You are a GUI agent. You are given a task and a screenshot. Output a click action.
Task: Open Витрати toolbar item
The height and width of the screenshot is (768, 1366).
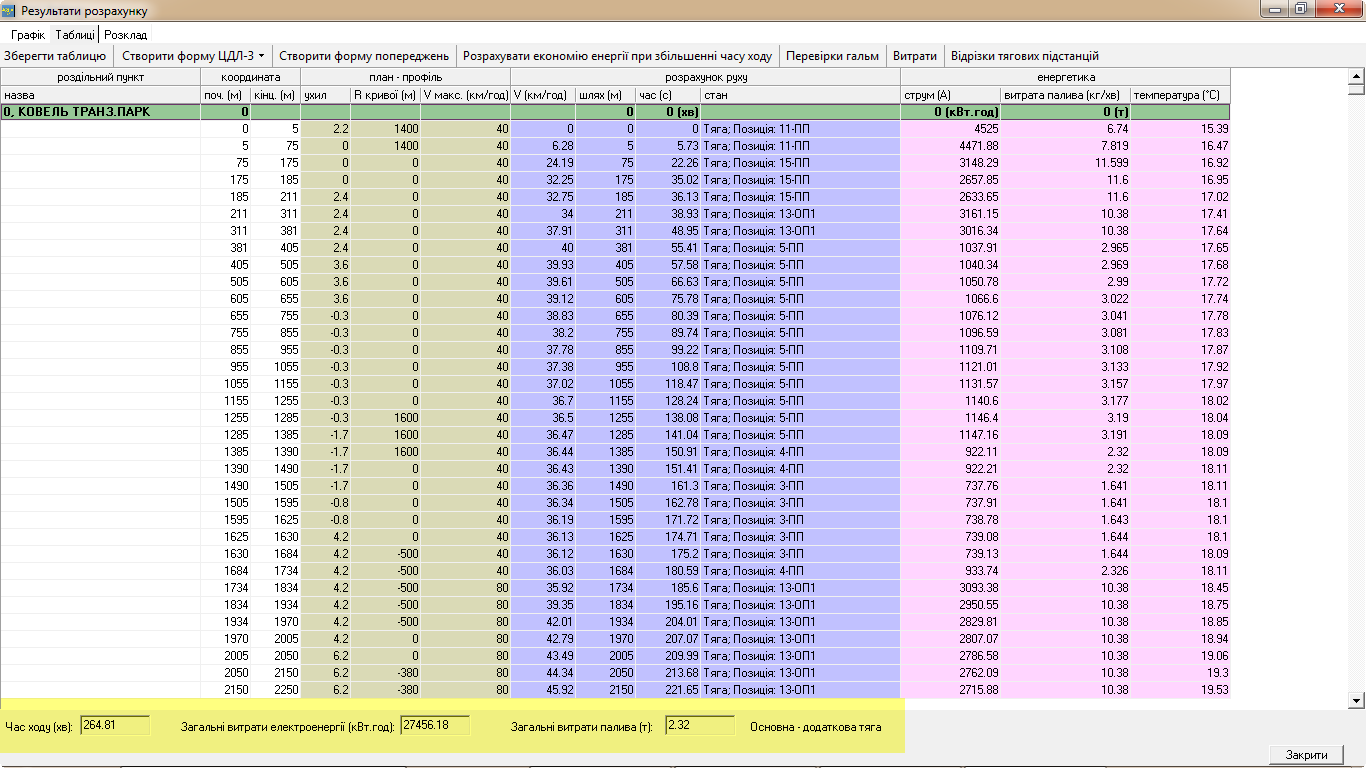(914, 56)
